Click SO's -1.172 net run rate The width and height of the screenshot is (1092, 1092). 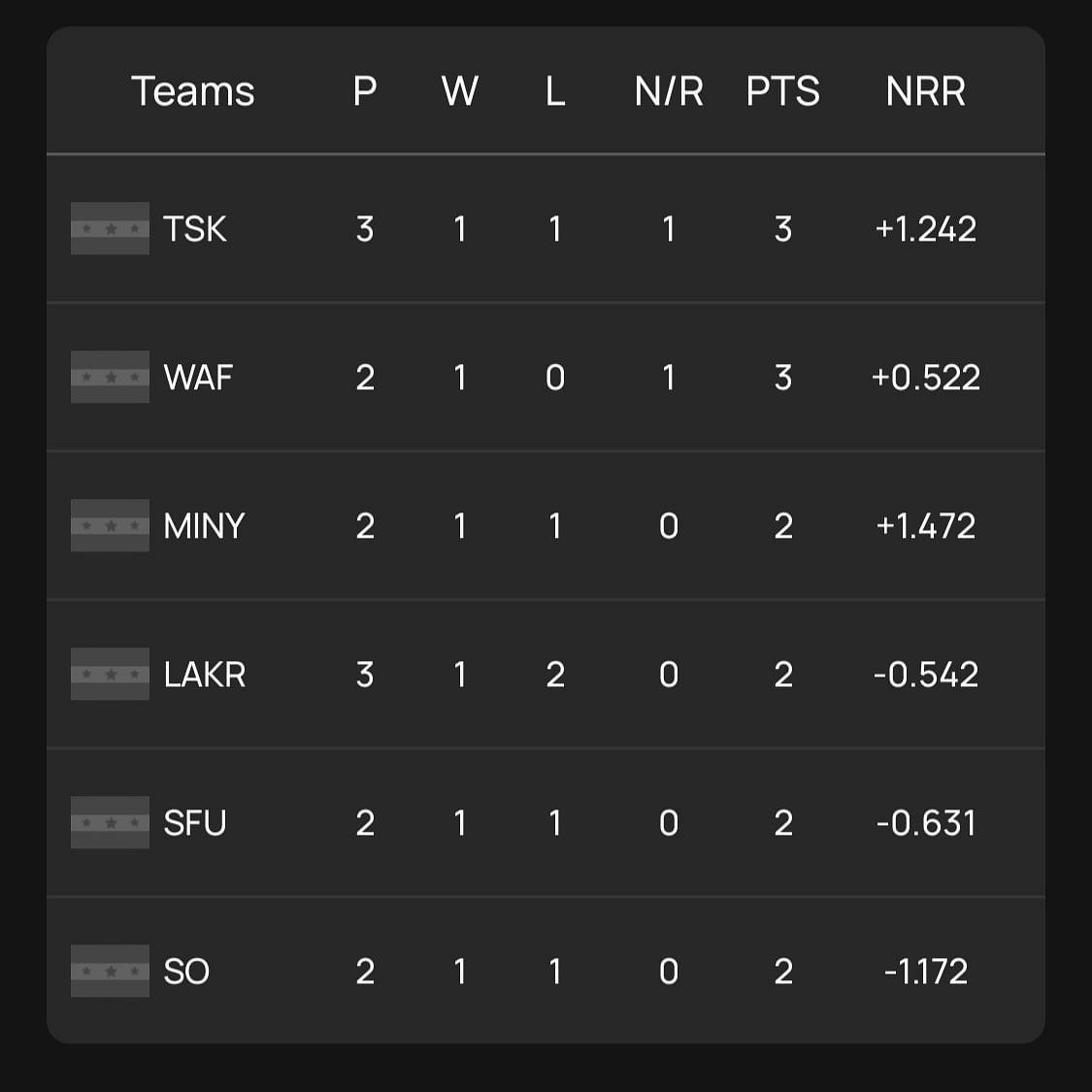coord(925,972)
